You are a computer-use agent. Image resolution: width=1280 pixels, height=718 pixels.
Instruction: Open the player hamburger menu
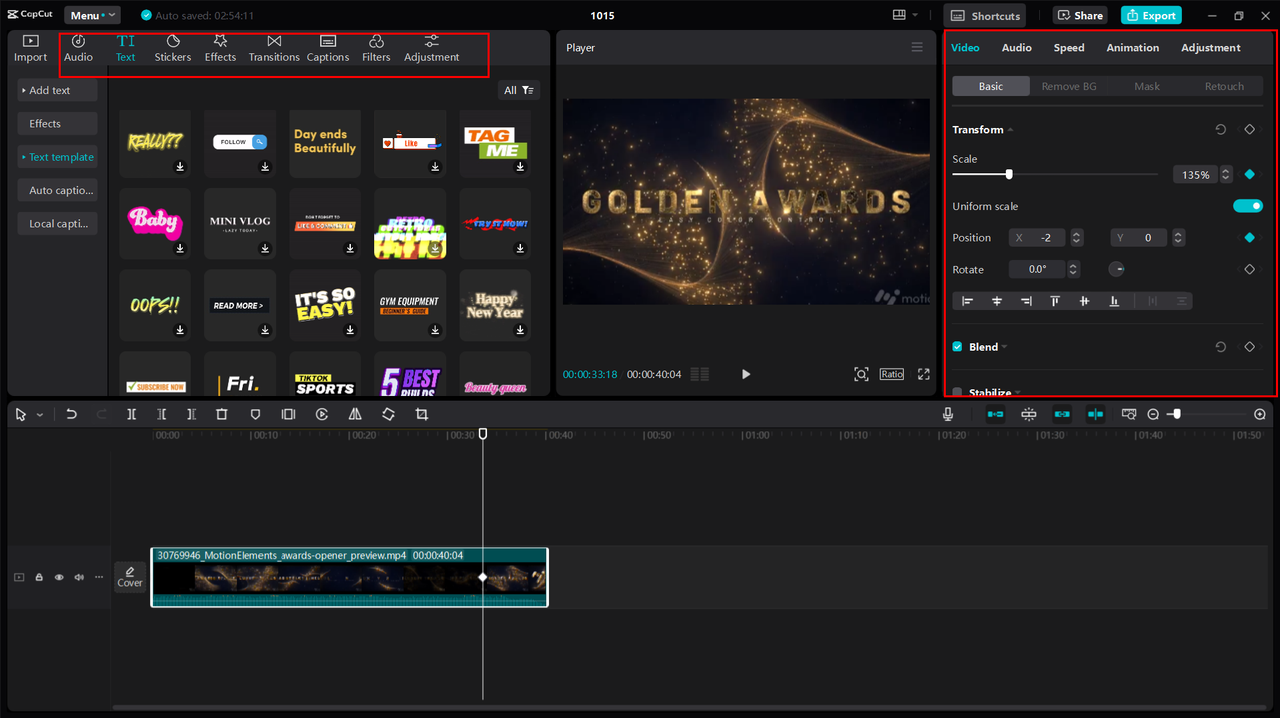tap(917, 48)
